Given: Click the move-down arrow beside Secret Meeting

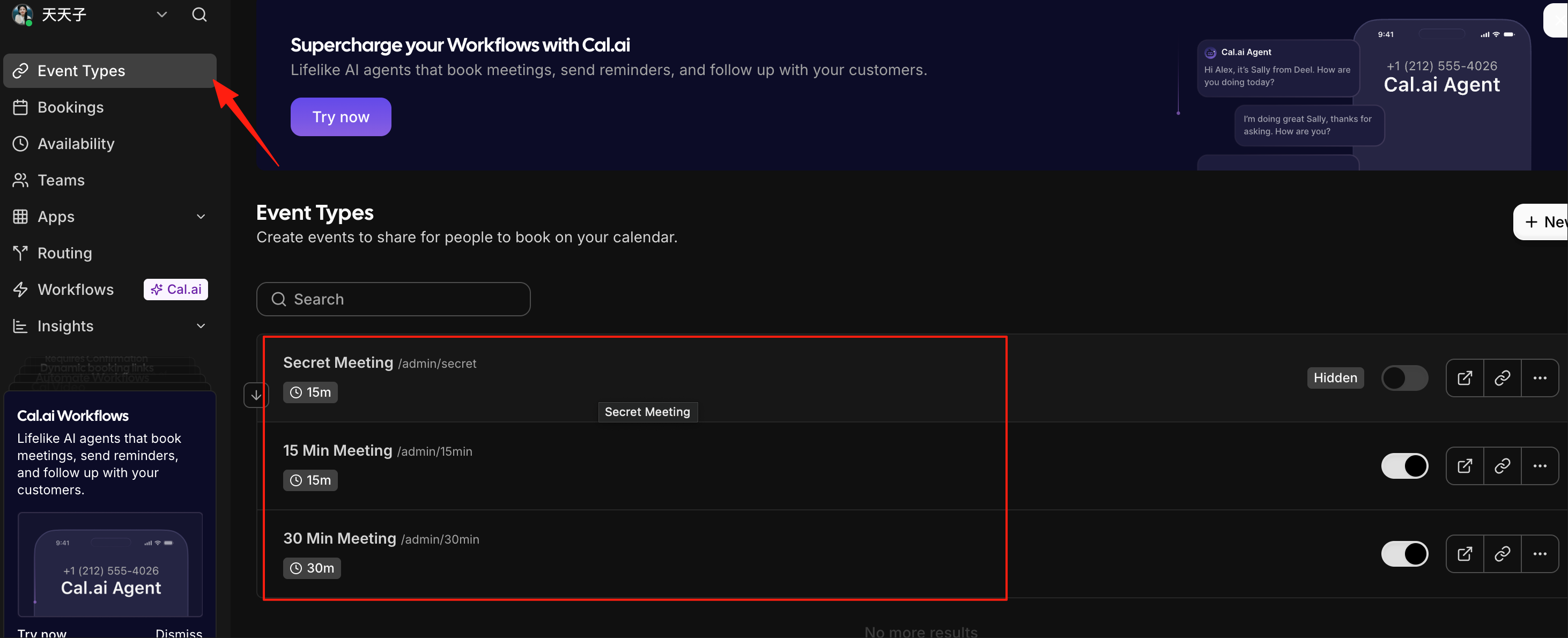Looking at the screenshot, I should click(x=256, y=395).
